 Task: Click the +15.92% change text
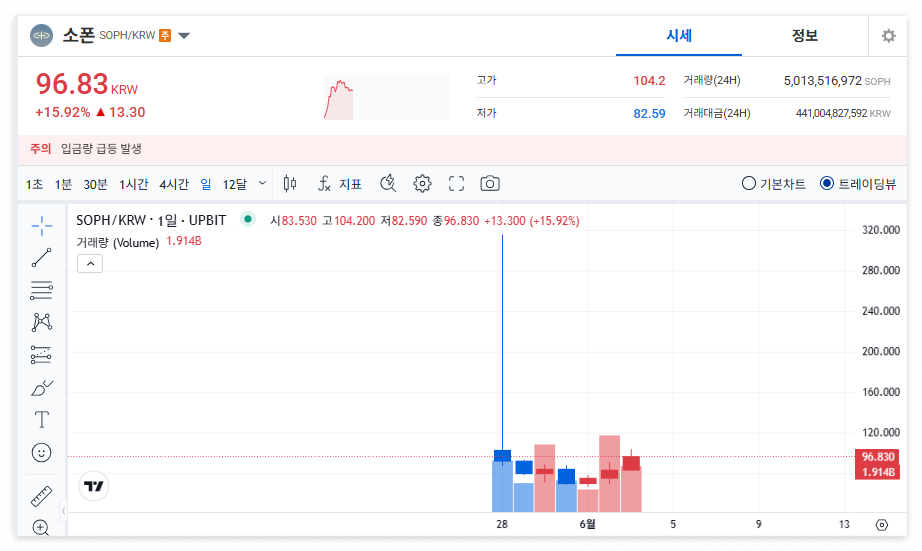click(63, 112)
